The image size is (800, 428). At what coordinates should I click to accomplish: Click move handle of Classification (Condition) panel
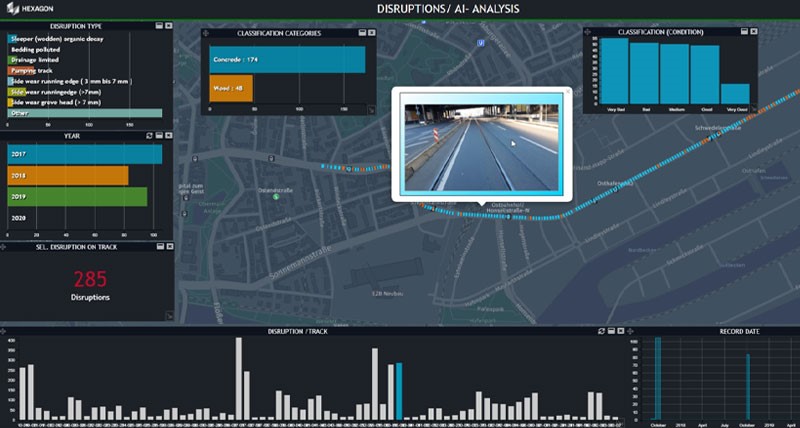click(x=588, y=32)
